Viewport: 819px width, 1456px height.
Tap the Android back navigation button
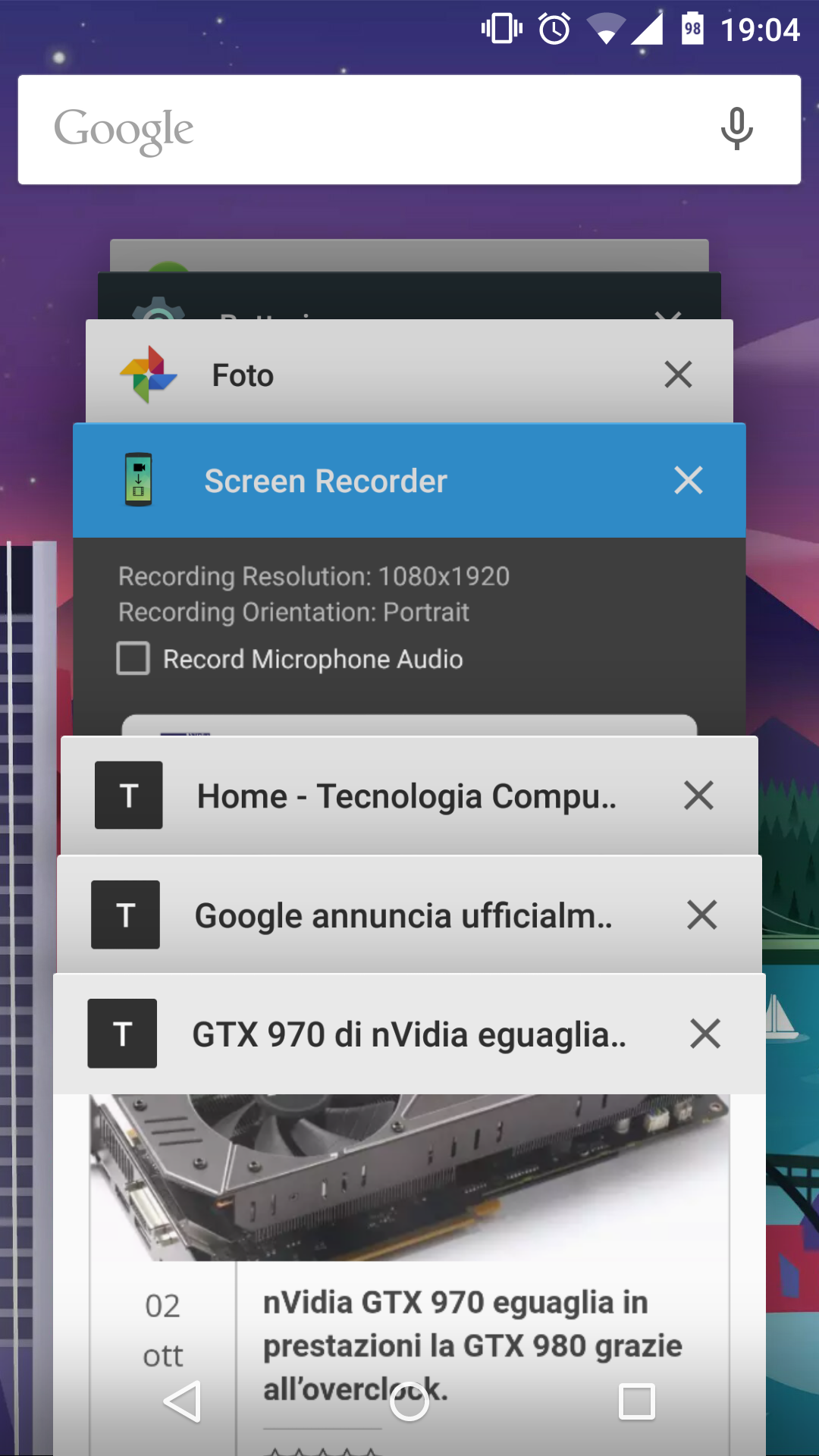coord(182,1401)
